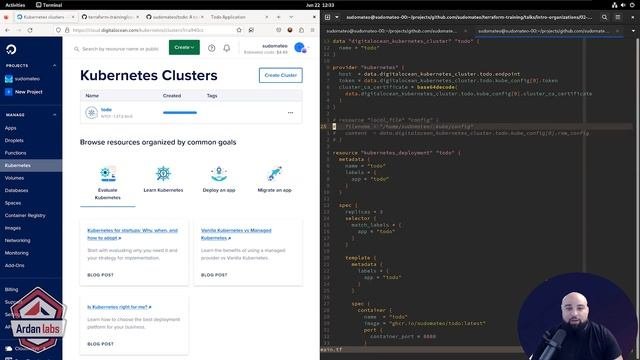This screenshot has height=360, width=640.
Task: Open the Vanilla Kubernetes vs Managed link
Action: coord(236,234)
